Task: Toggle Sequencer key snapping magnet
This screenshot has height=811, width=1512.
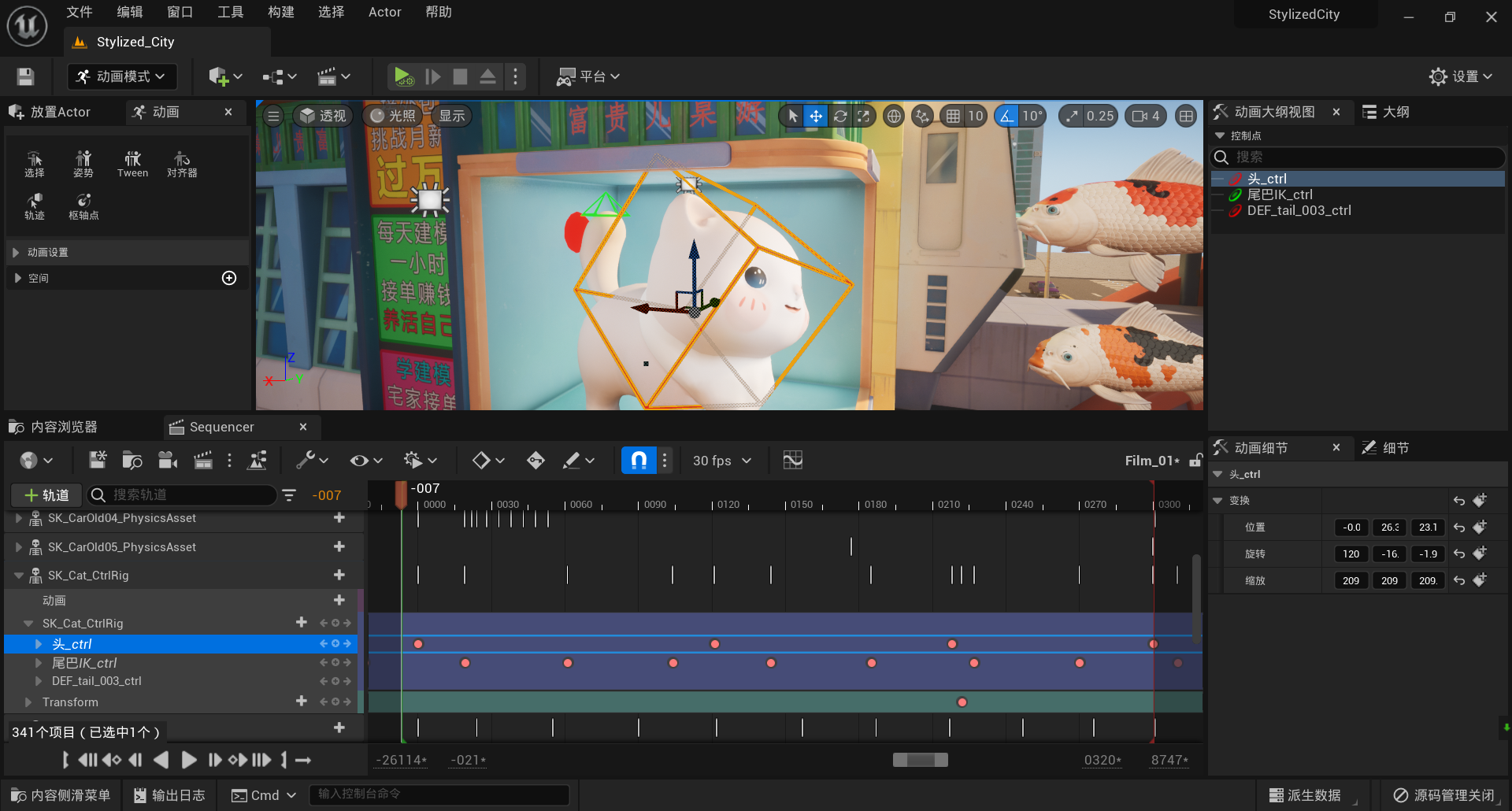Action: coord(639,461)
